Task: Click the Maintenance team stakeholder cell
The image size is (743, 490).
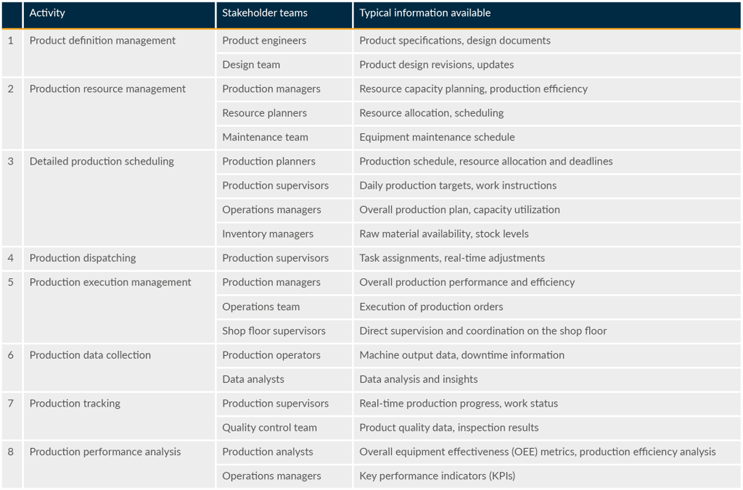Action: coord(265,137)
